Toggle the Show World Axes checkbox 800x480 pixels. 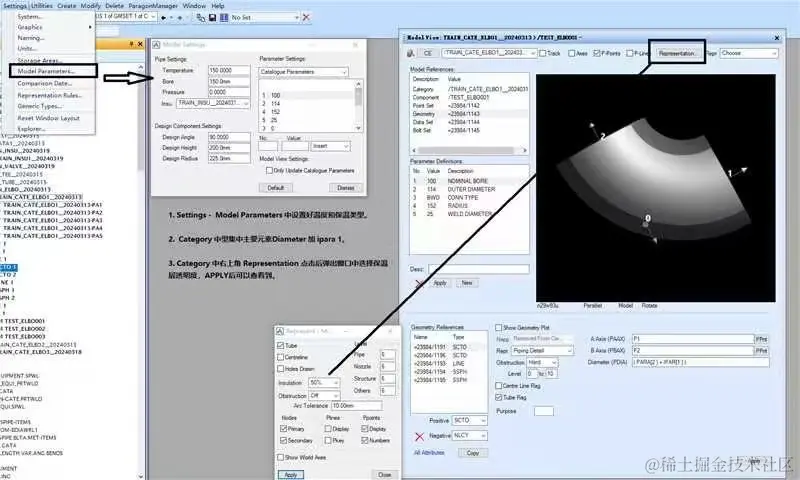click(x=281, y=457)
